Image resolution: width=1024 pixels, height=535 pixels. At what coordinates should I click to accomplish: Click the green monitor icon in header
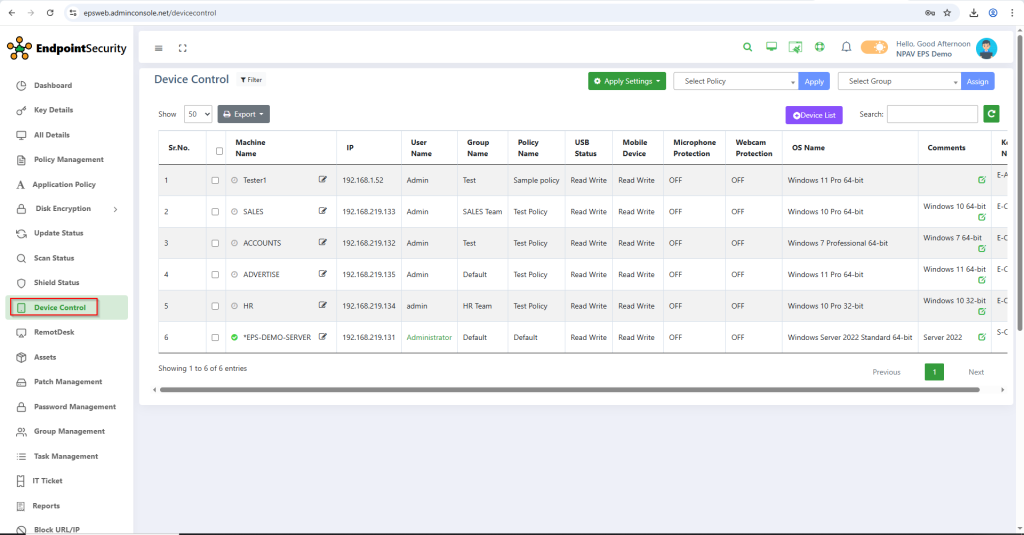(771, 47)
